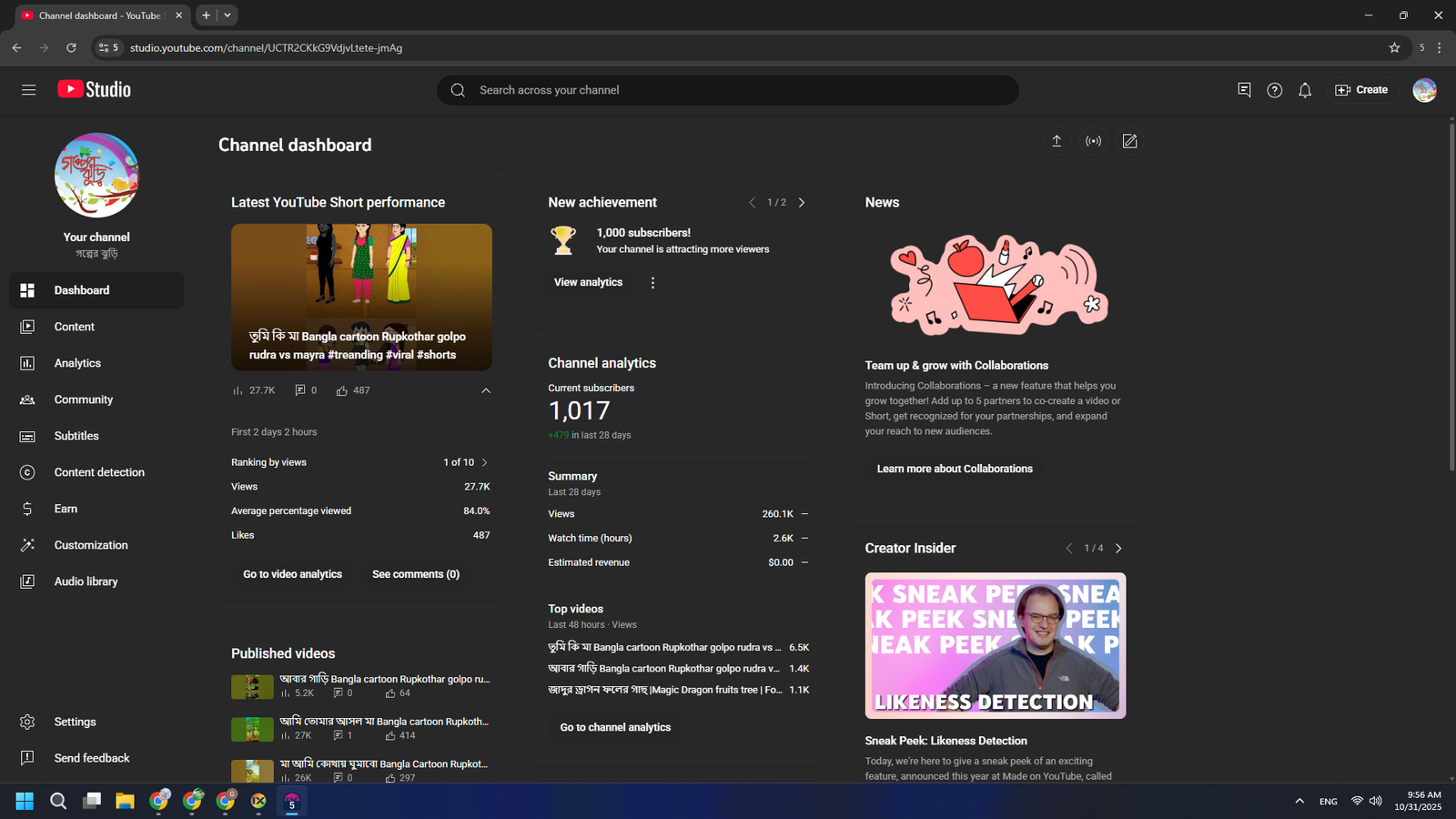
Task: Click Go to channel analytics button
Action: (x=615, y=727)
